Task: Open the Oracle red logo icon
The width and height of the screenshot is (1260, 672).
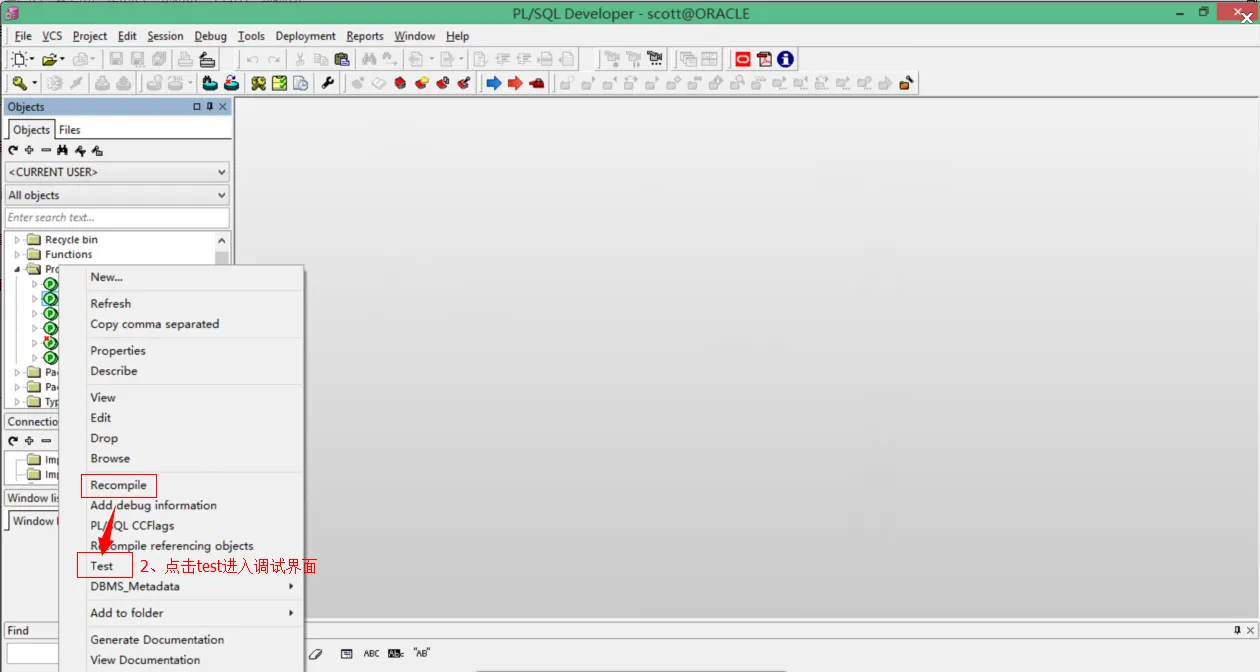Action: click(743, 59)
